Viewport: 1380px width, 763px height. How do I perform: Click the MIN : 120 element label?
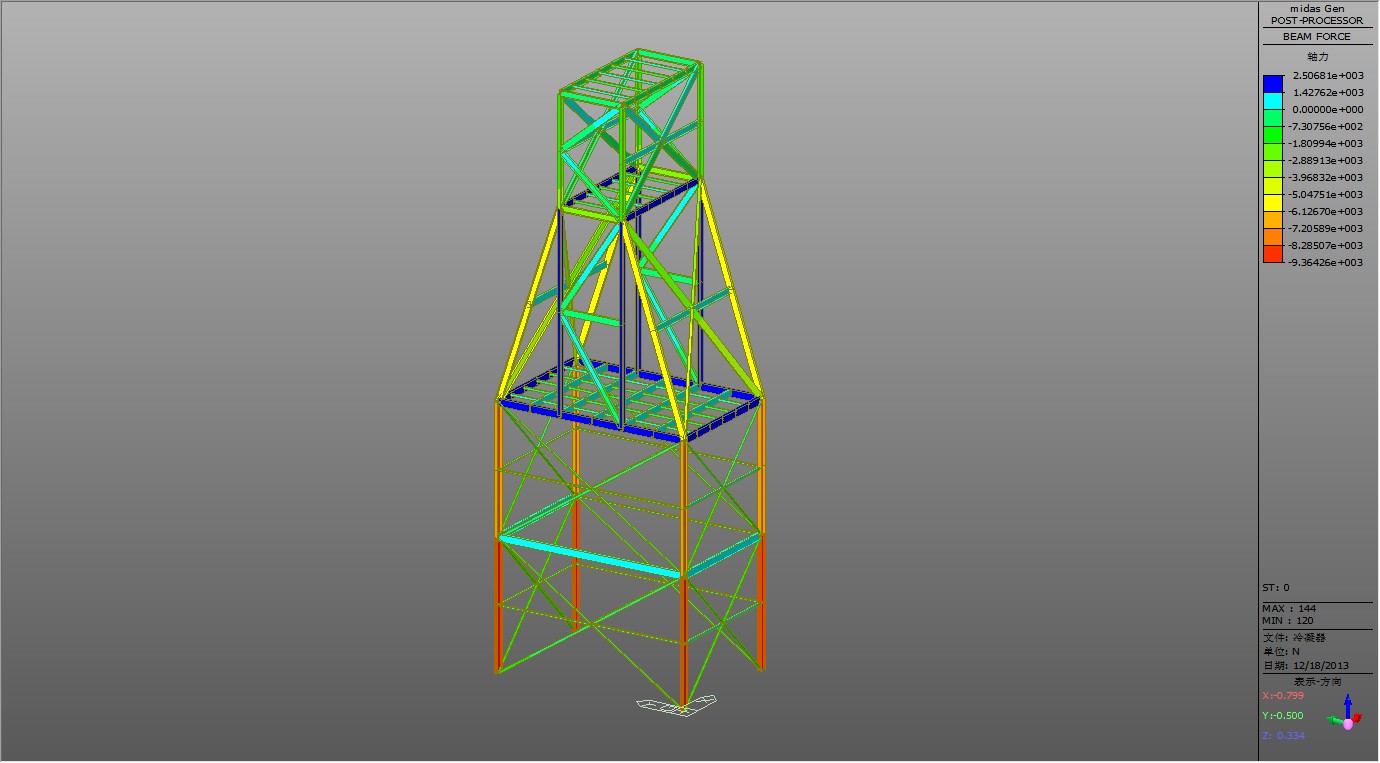pos(1288,621)
